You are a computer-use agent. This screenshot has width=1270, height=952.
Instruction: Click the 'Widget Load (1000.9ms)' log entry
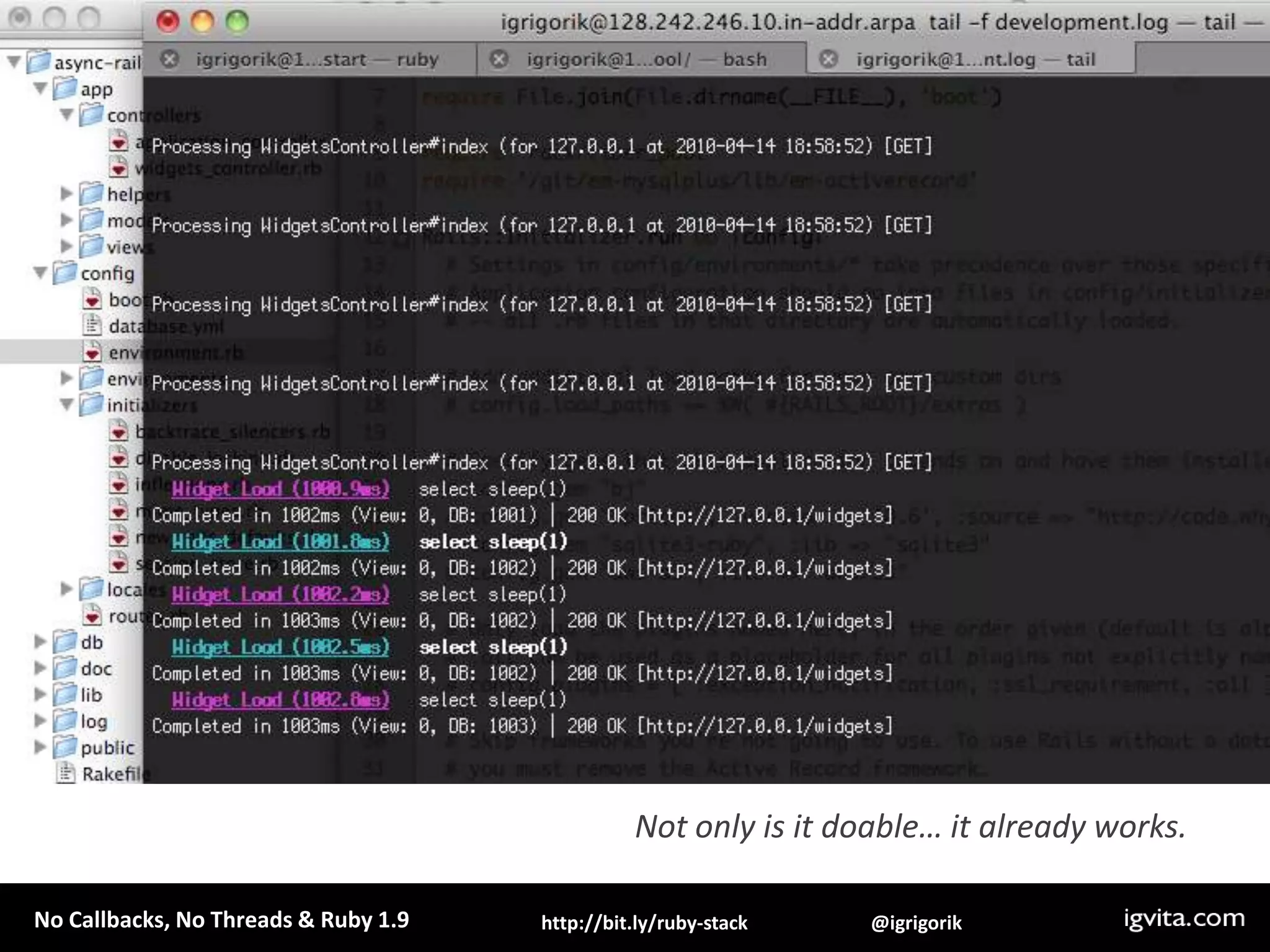click(280, 489)
